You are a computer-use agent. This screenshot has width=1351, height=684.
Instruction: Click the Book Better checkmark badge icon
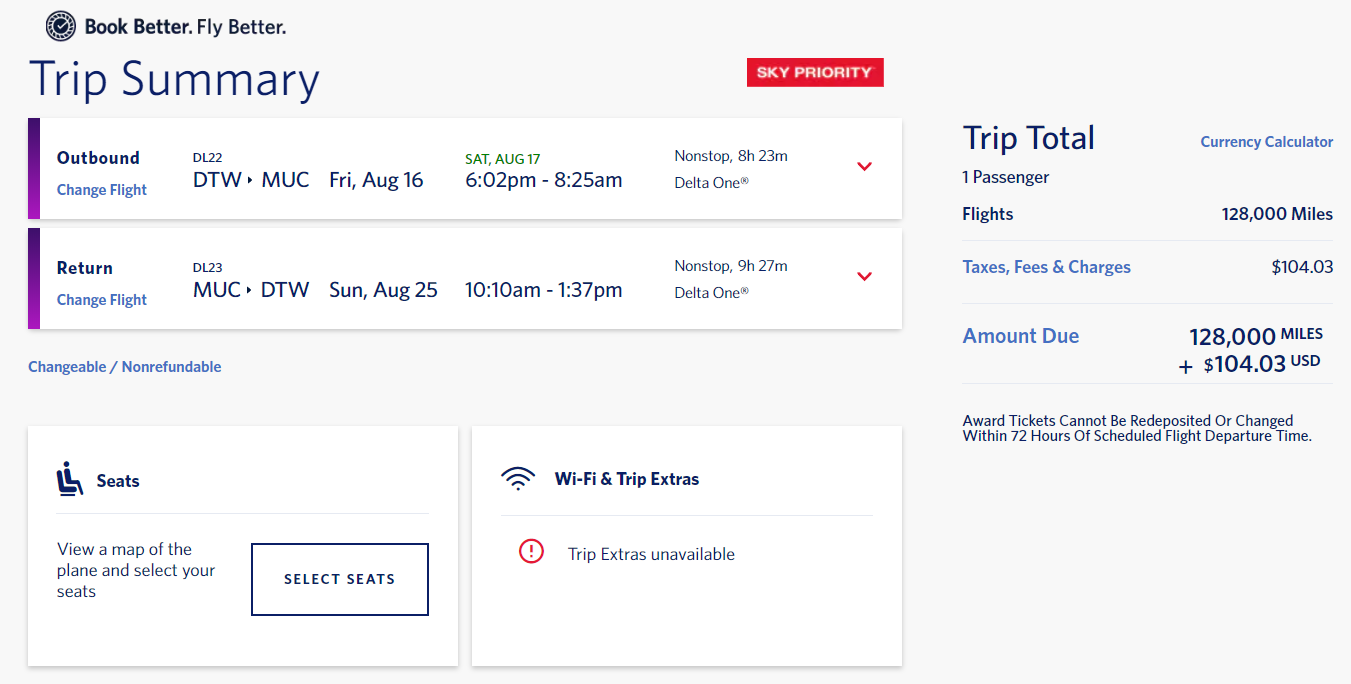tap(61, 26)
